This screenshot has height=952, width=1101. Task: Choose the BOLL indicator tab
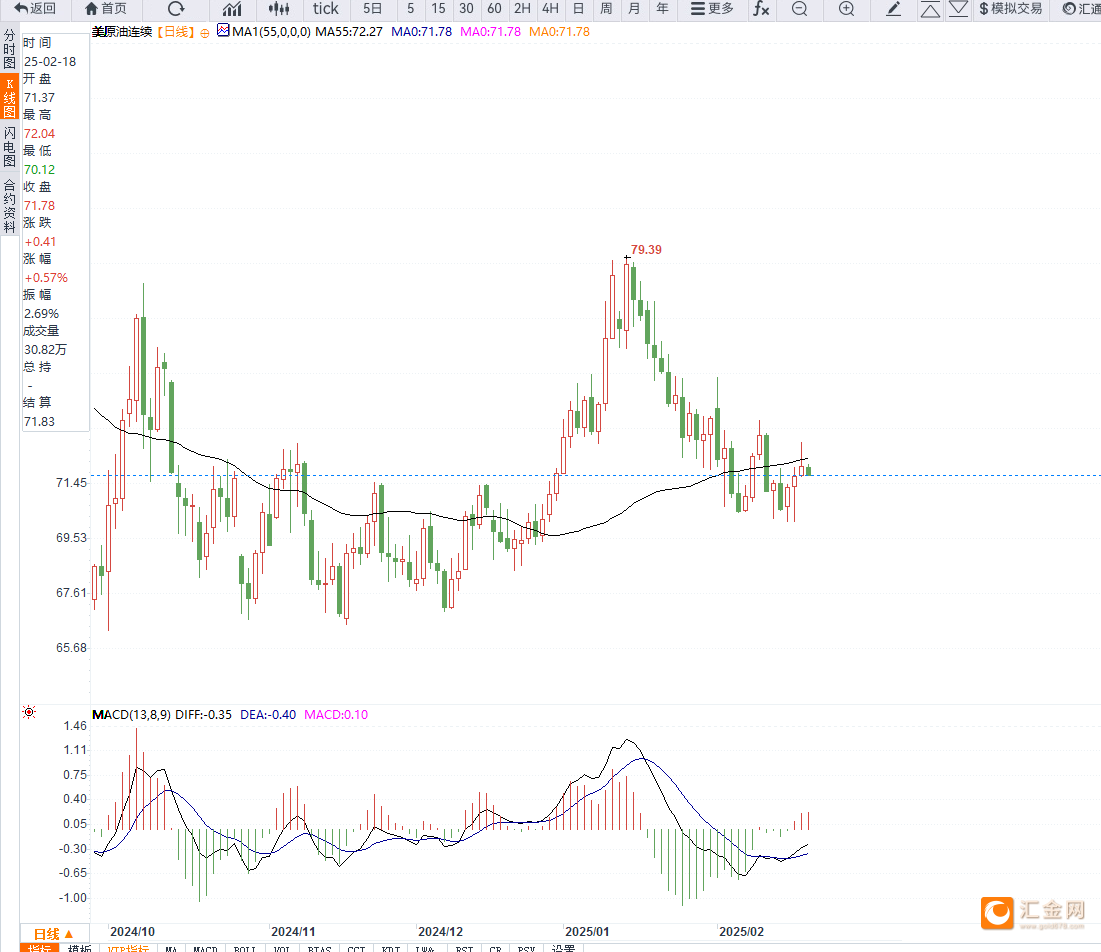pyautogui.click(x=244, y=948)
